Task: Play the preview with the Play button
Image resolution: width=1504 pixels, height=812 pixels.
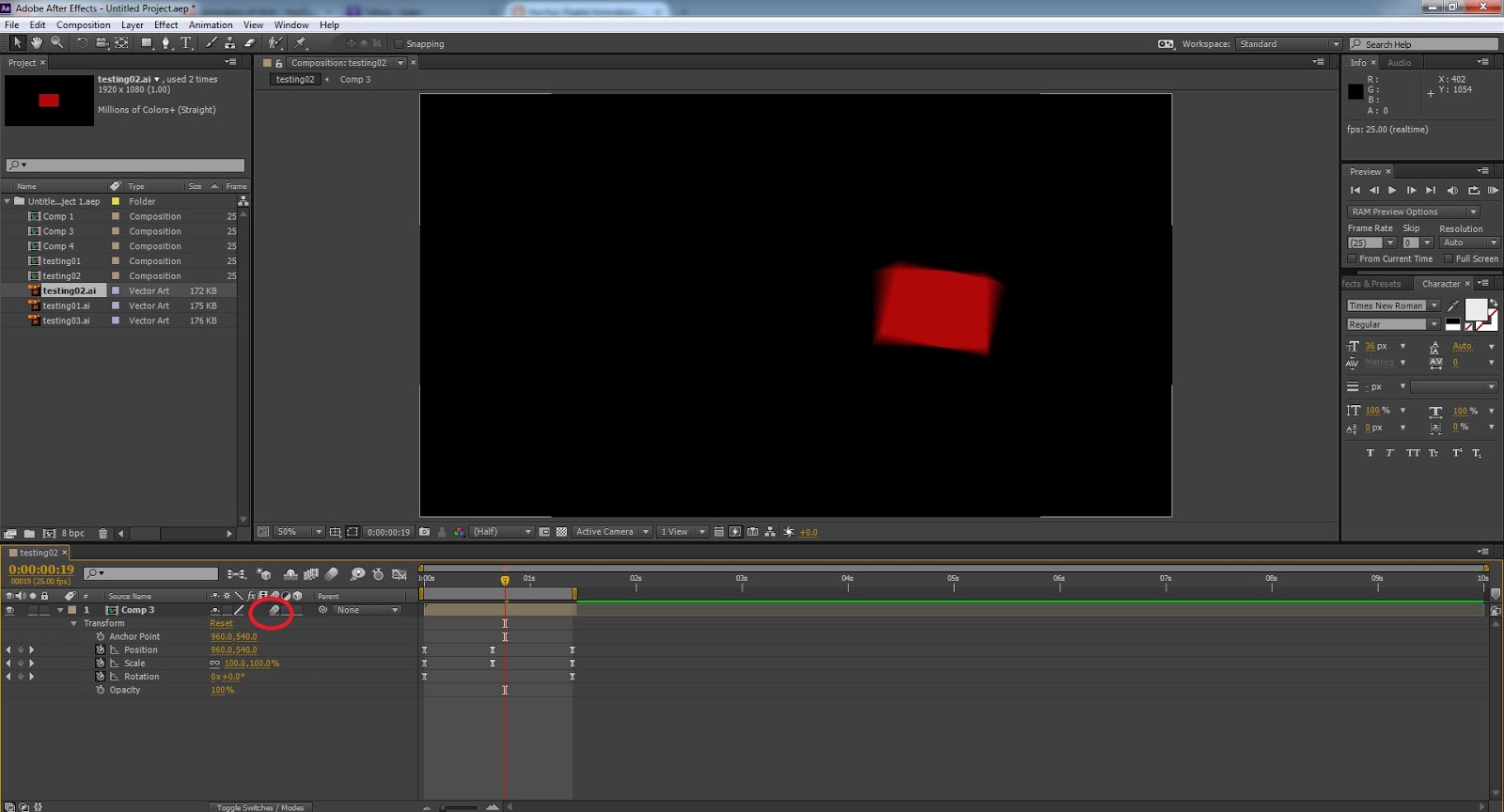Action: coord(1392,191)
